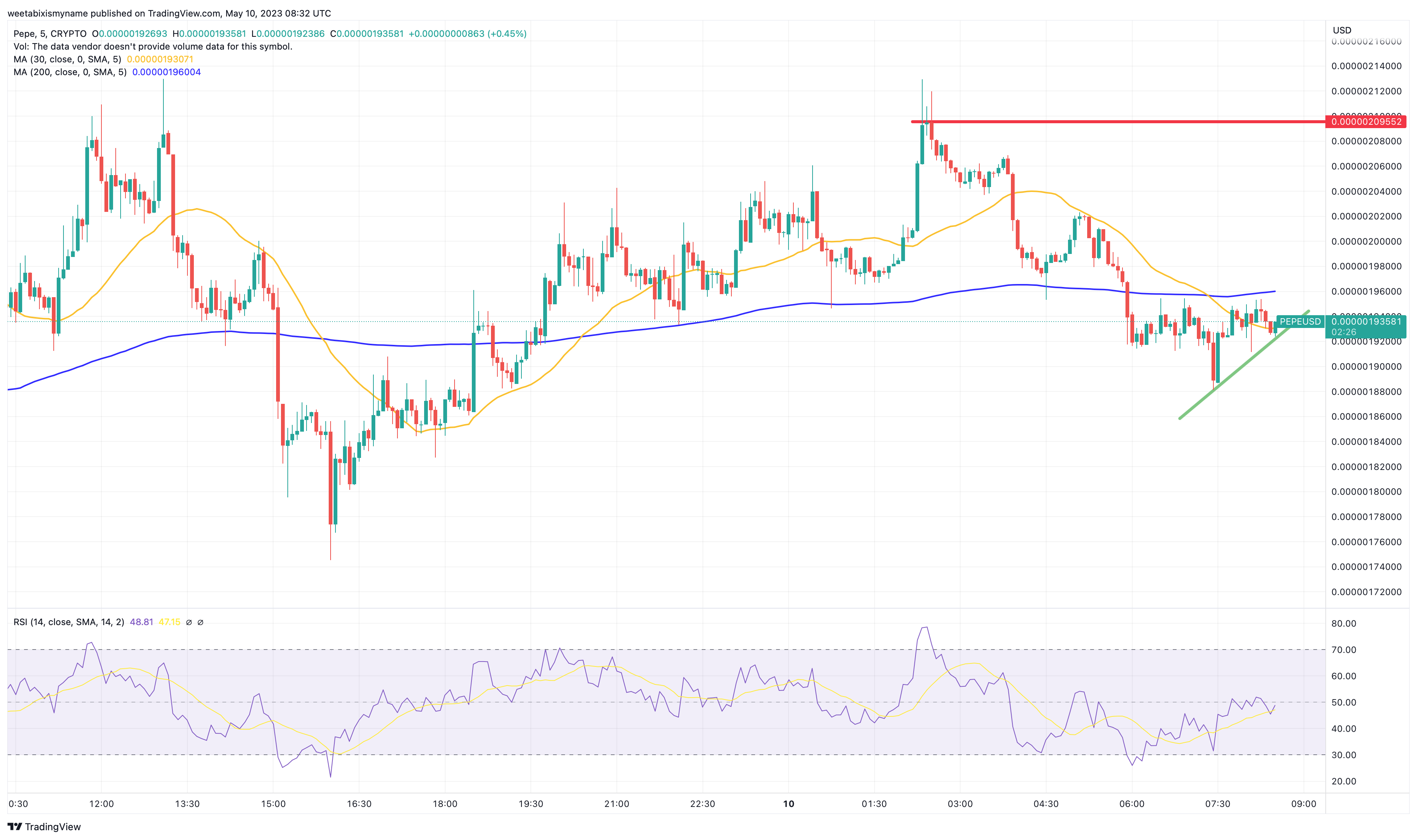Click the 0.00000188000 price axis label

pos(1367,392)
